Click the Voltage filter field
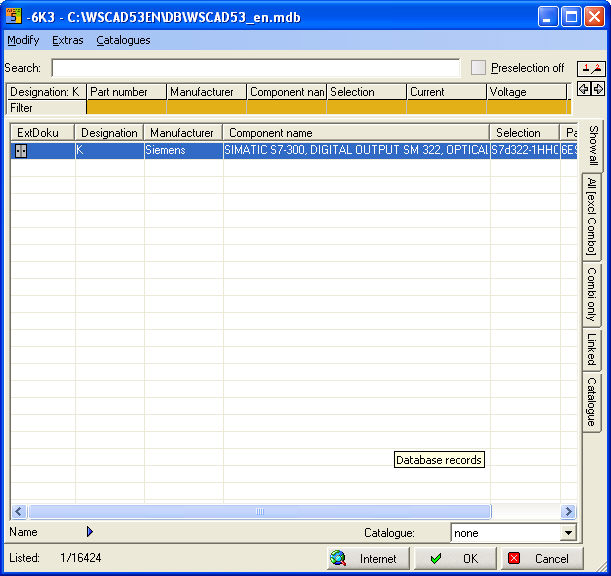The width and height of the screenshot is (611, 576). (x=526, y=107)
